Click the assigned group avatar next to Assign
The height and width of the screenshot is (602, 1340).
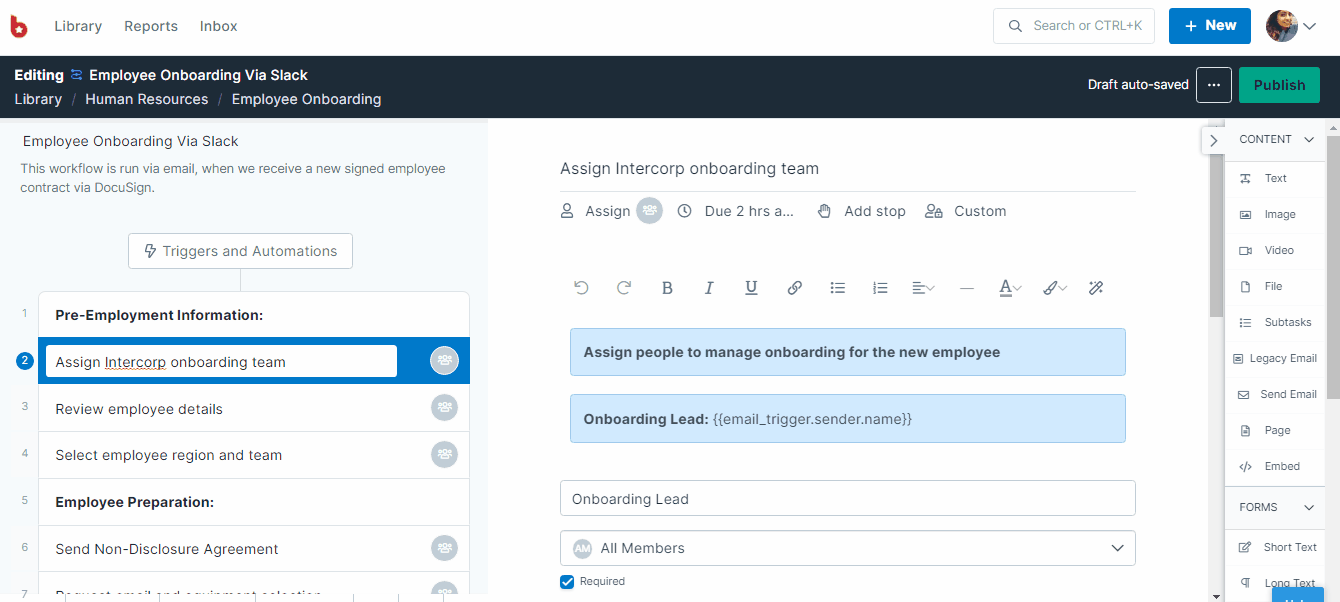click(x=650, y=211)
